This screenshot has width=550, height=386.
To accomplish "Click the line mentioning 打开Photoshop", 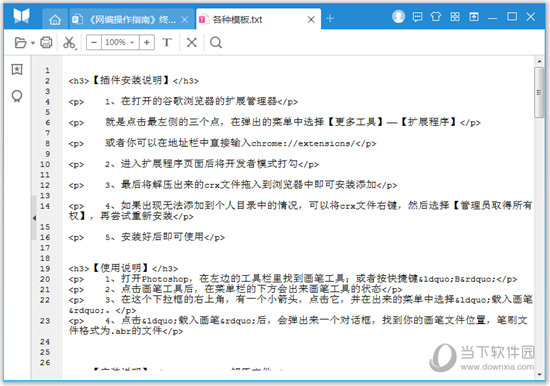I will (293, 279).
